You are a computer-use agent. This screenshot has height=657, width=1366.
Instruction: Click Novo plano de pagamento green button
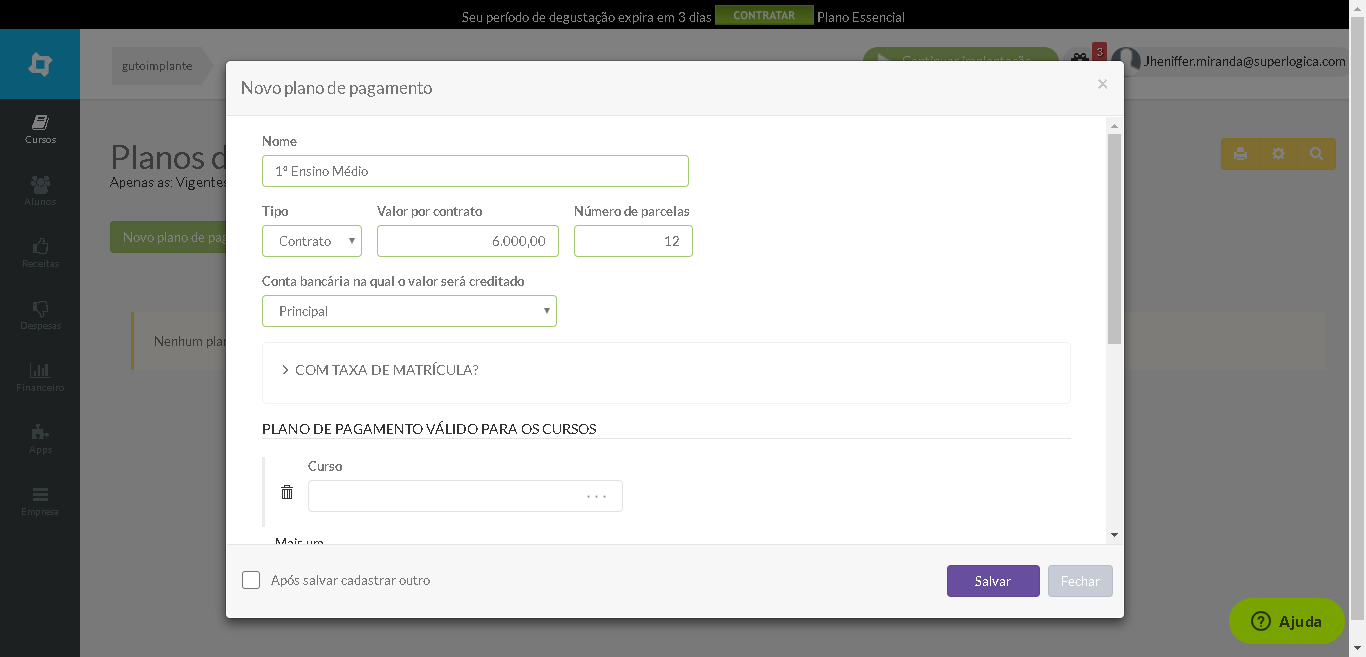tap(168, 237)
